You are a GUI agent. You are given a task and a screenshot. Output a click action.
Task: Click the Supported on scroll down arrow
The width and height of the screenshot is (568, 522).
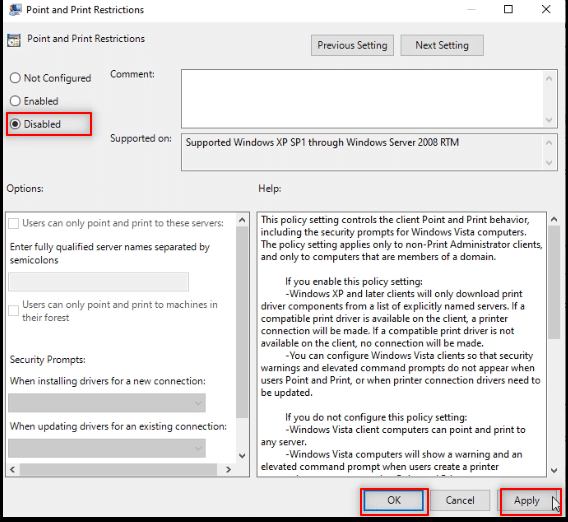(x=549, y=163)
